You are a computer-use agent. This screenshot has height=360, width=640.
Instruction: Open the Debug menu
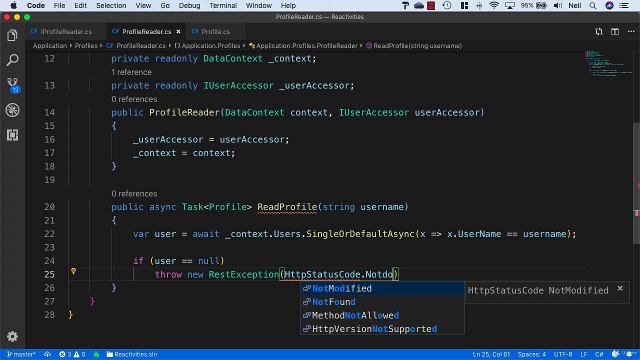click(189, 5)
